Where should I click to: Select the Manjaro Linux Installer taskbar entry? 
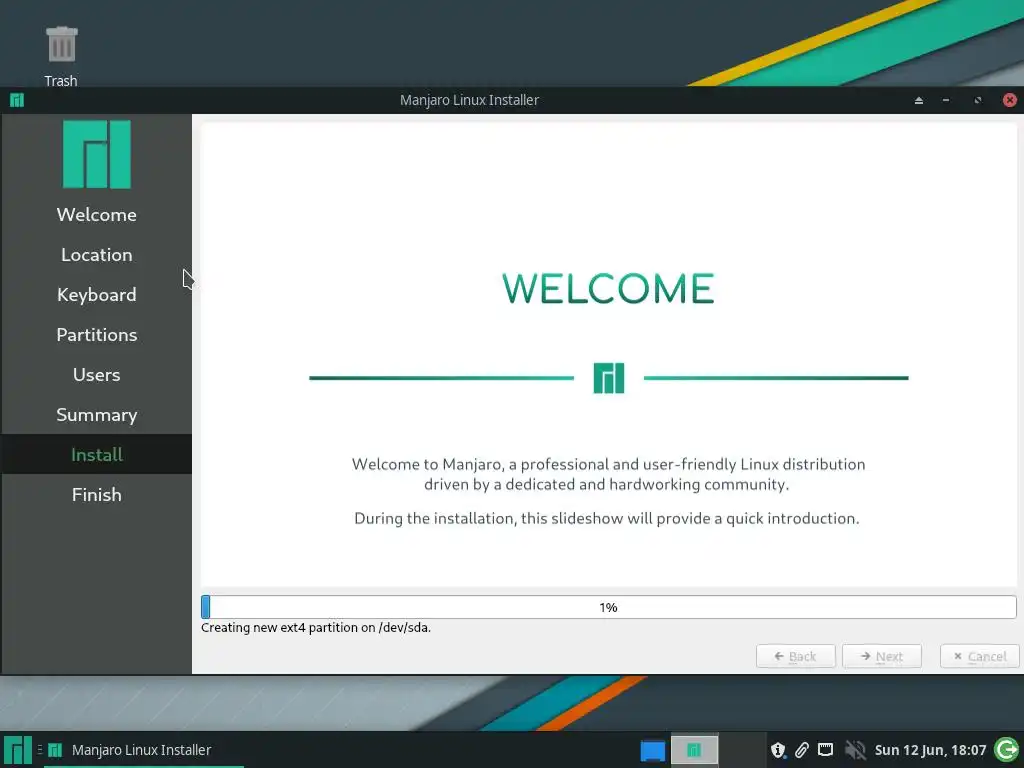[x=144, y=750]
